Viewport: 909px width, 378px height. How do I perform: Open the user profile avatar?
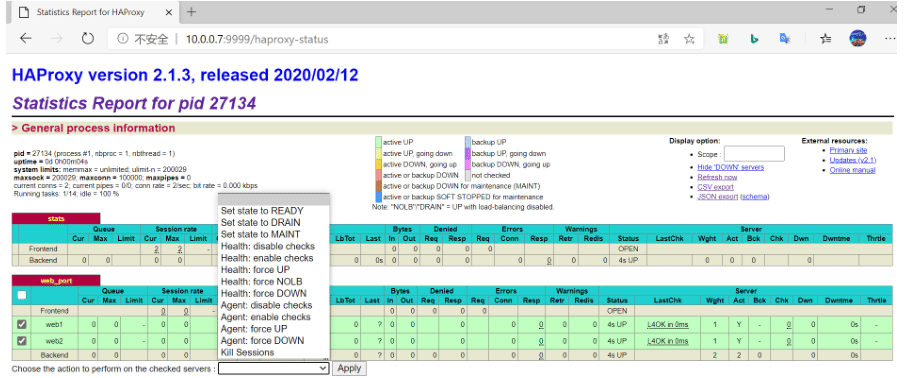point(858,39)
